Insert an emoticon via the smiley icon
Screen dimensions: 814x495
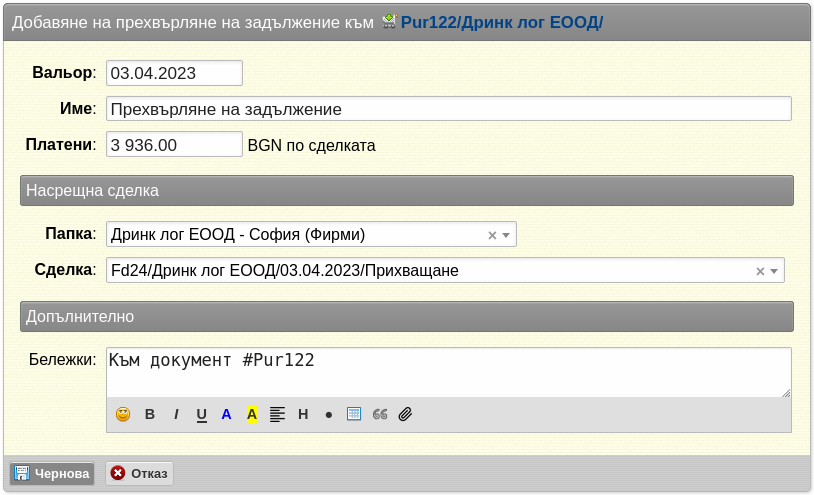click(x=123, y=414)
